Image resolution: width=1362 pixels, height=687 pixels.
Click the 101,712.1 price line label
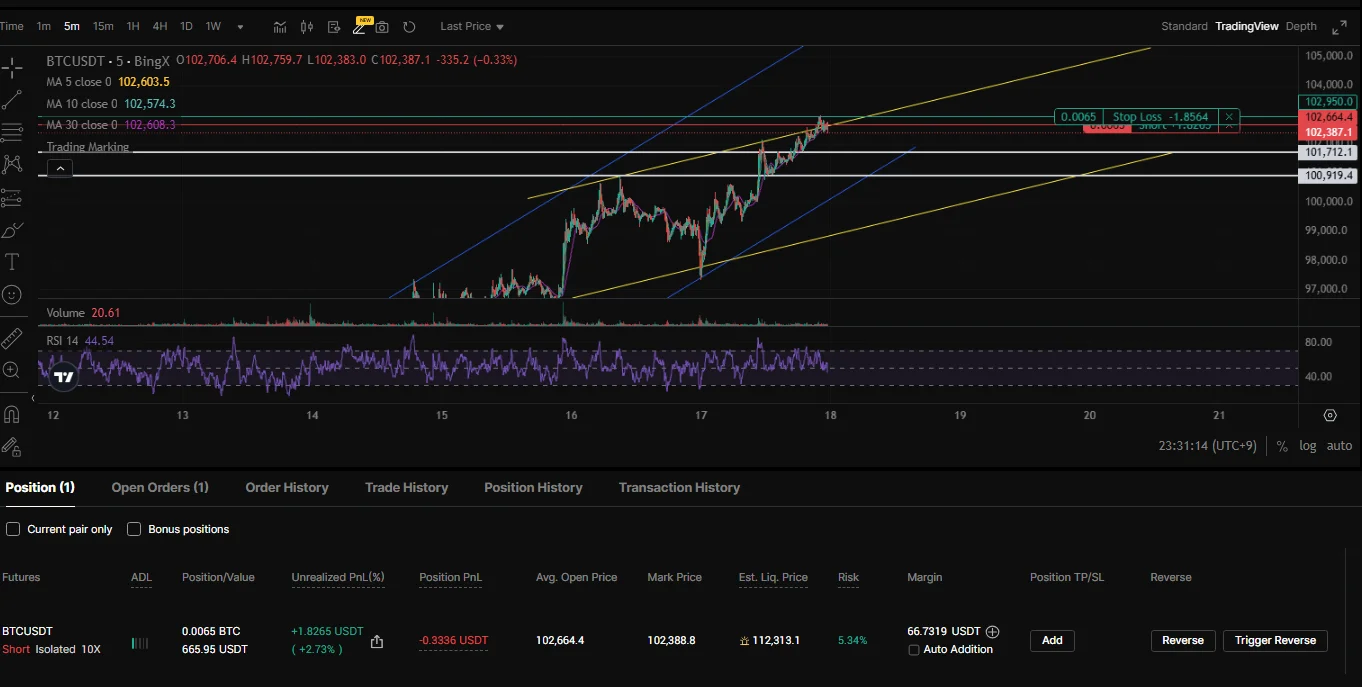point(1328,152)
